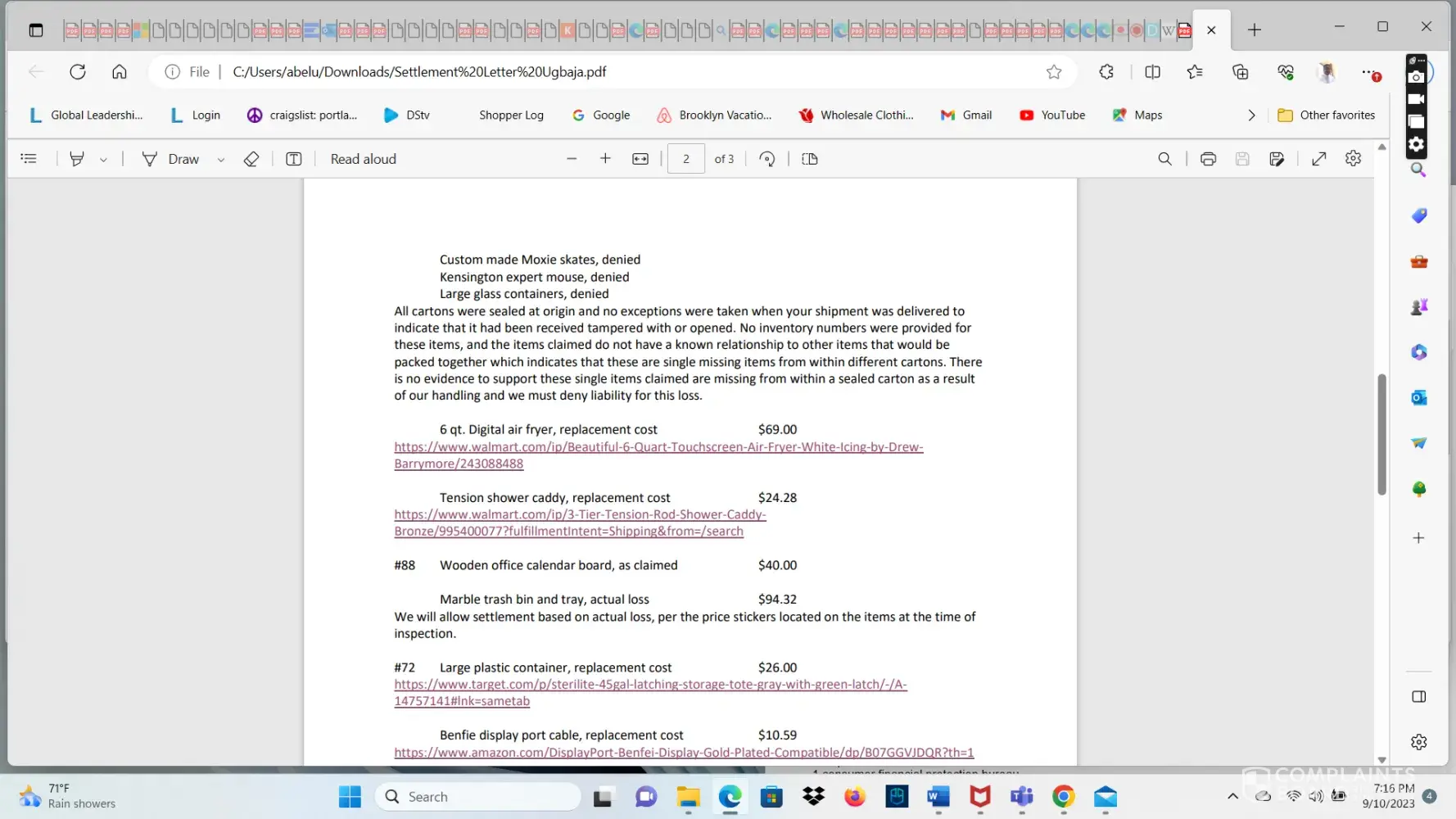Rotate the PDF page
The image size is (1456, 819).
tap(767, 159)
